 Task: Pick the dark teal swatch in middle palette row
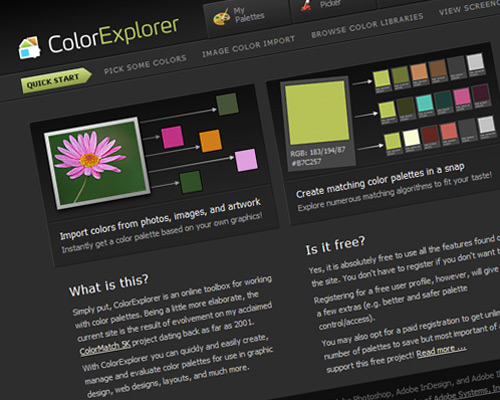coord(444,99)
